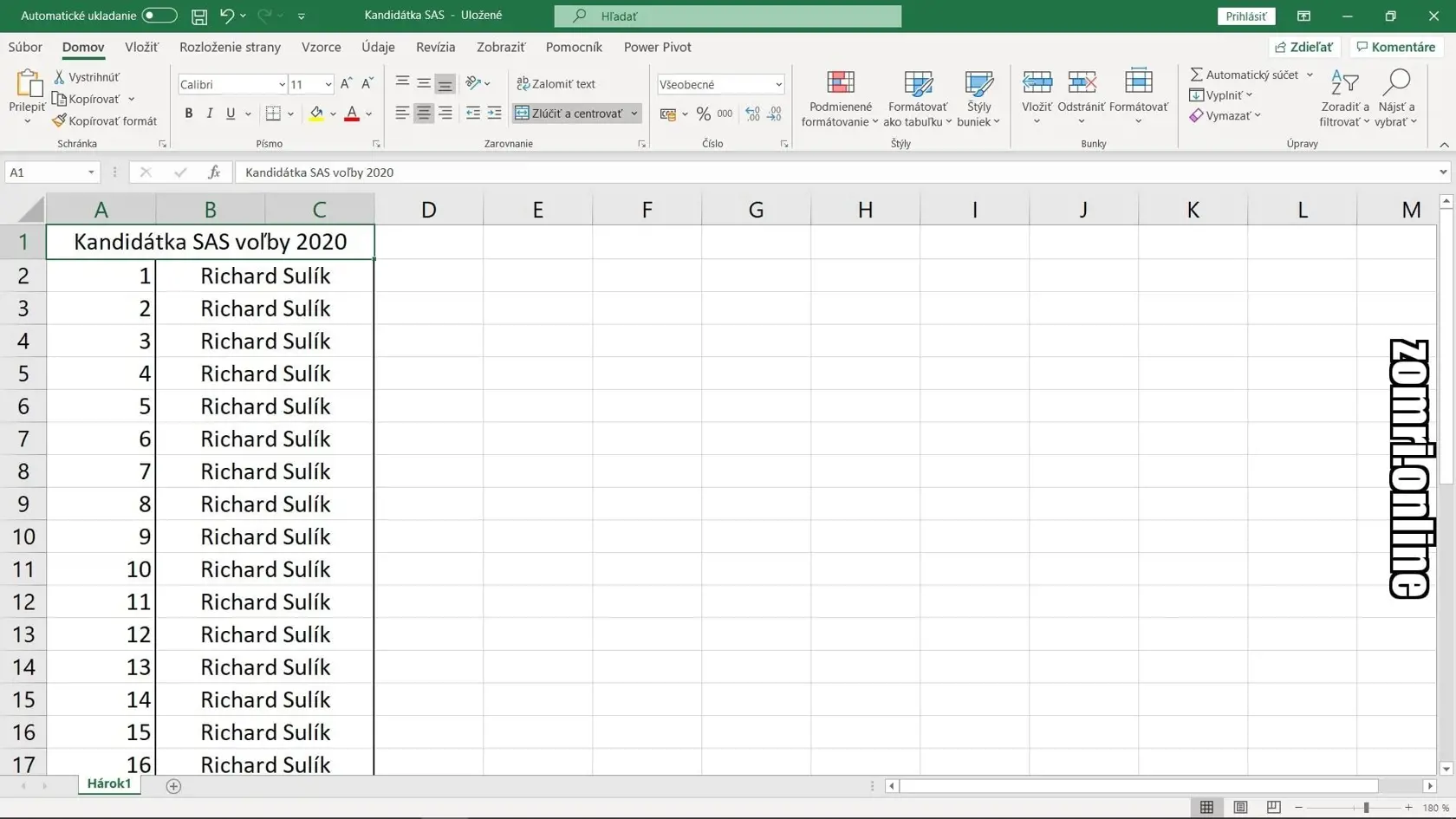Viewport: 1456px width, 819px height.
Task: Open the Komentáre comments button
Action: point(1396,47)
